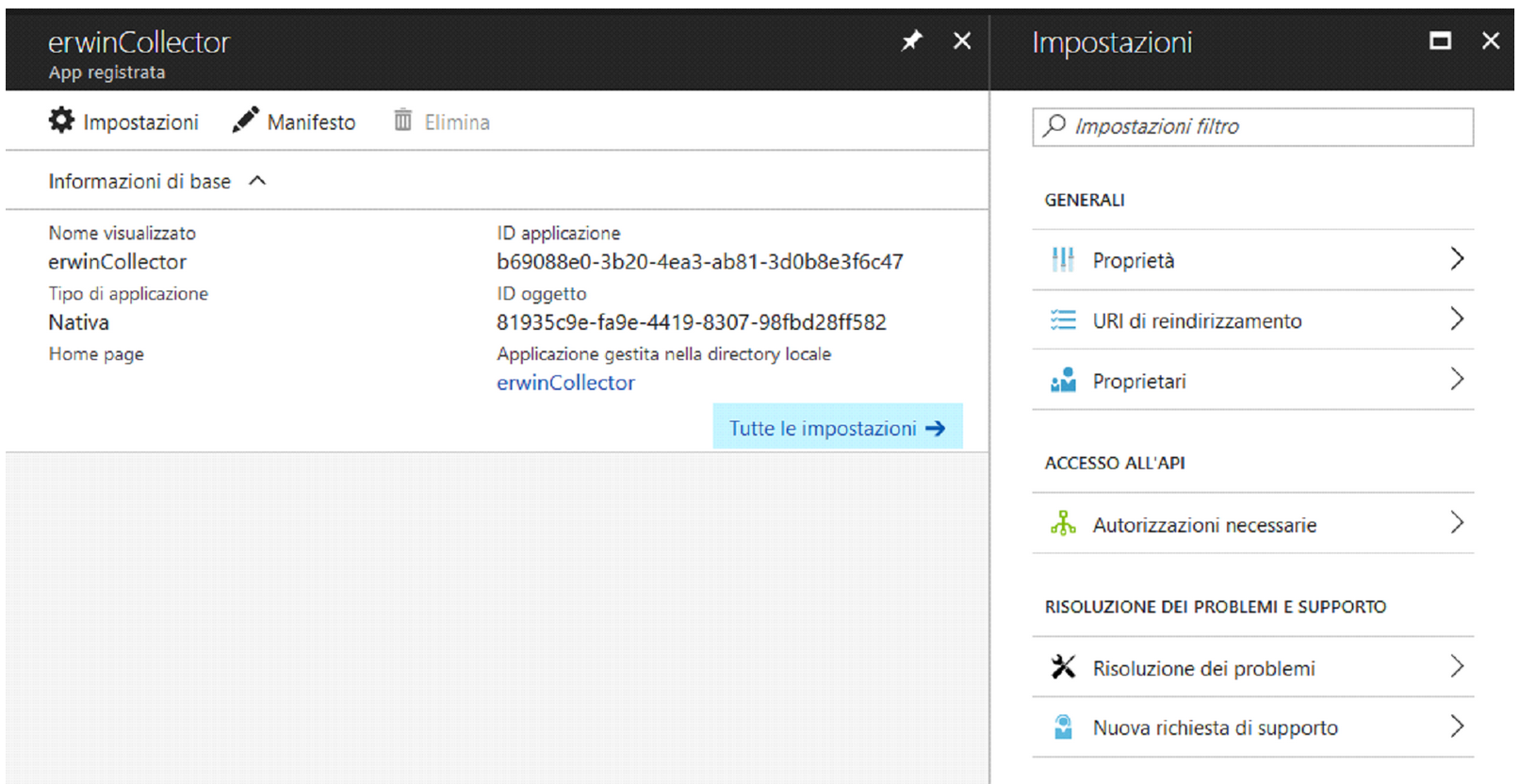
Task: Open the URI di reindirizzamento settings
Action: 1197,321
